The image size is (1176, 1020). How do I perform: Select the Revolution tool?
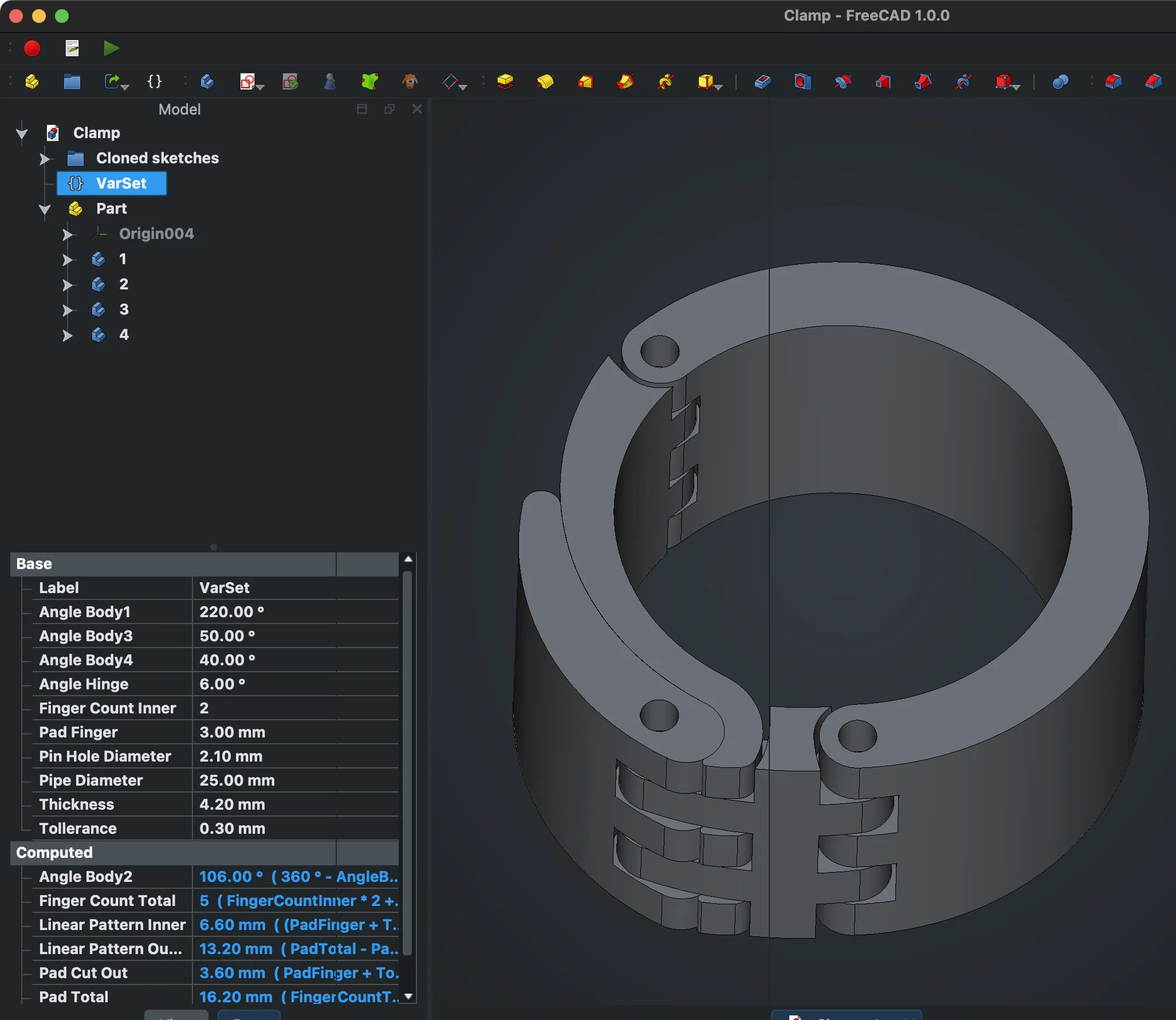tap(545, 83)
